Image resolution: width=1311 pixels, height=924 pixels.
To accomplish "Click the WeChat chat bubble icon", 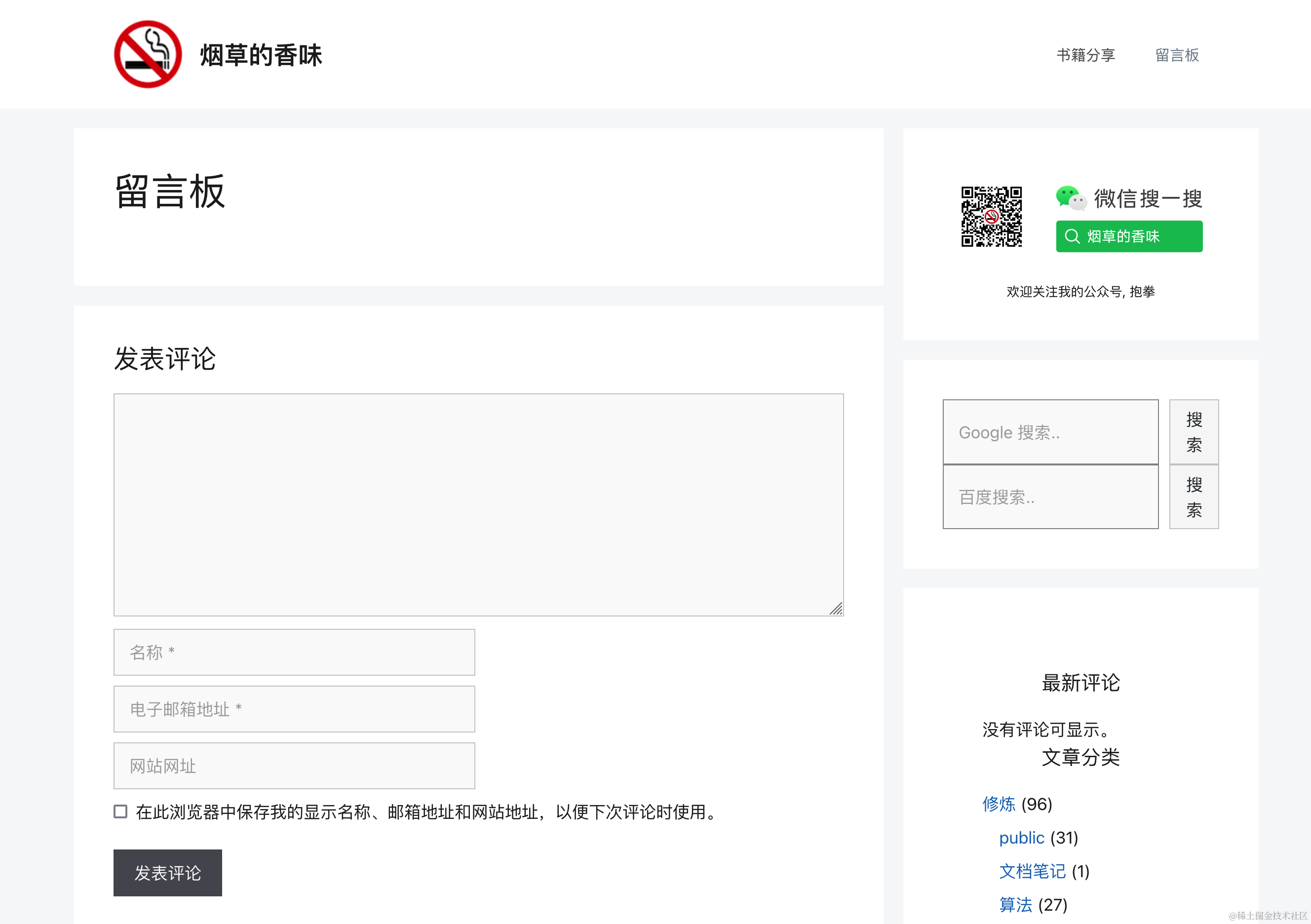I will click(x=1070, y=198).
